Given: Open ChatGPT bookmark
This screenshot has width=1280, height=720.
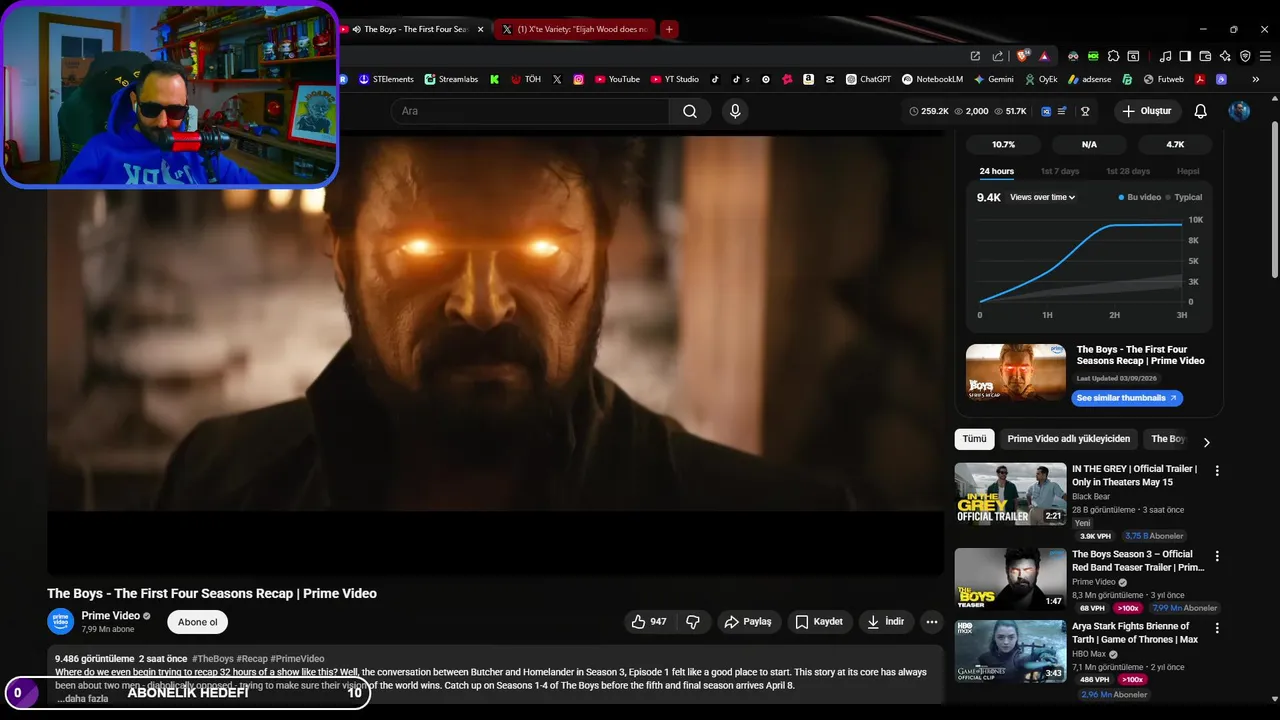Looking at the screenshot, I should point(868,79).
